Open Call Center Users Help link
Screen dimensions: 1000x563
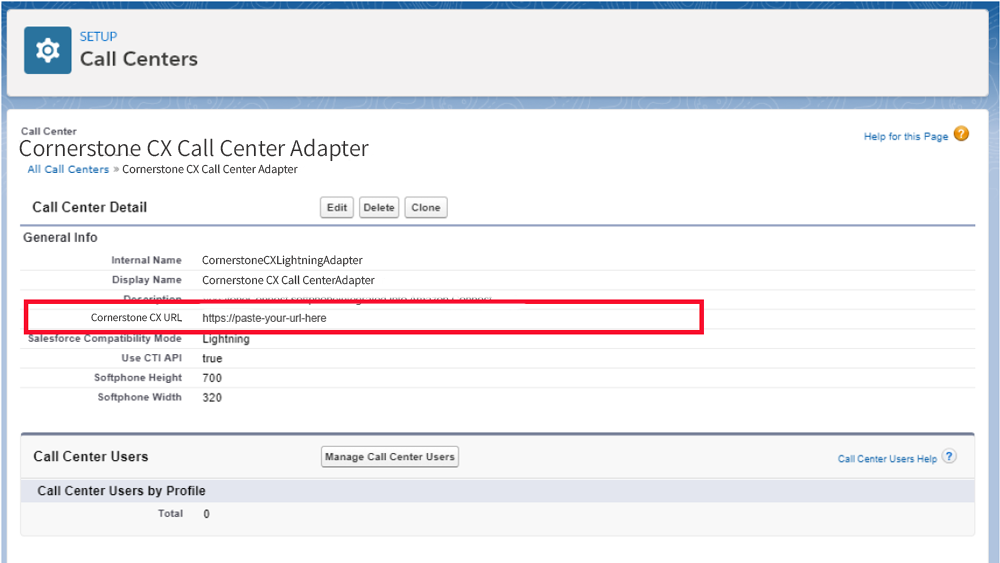coord(887,458)
